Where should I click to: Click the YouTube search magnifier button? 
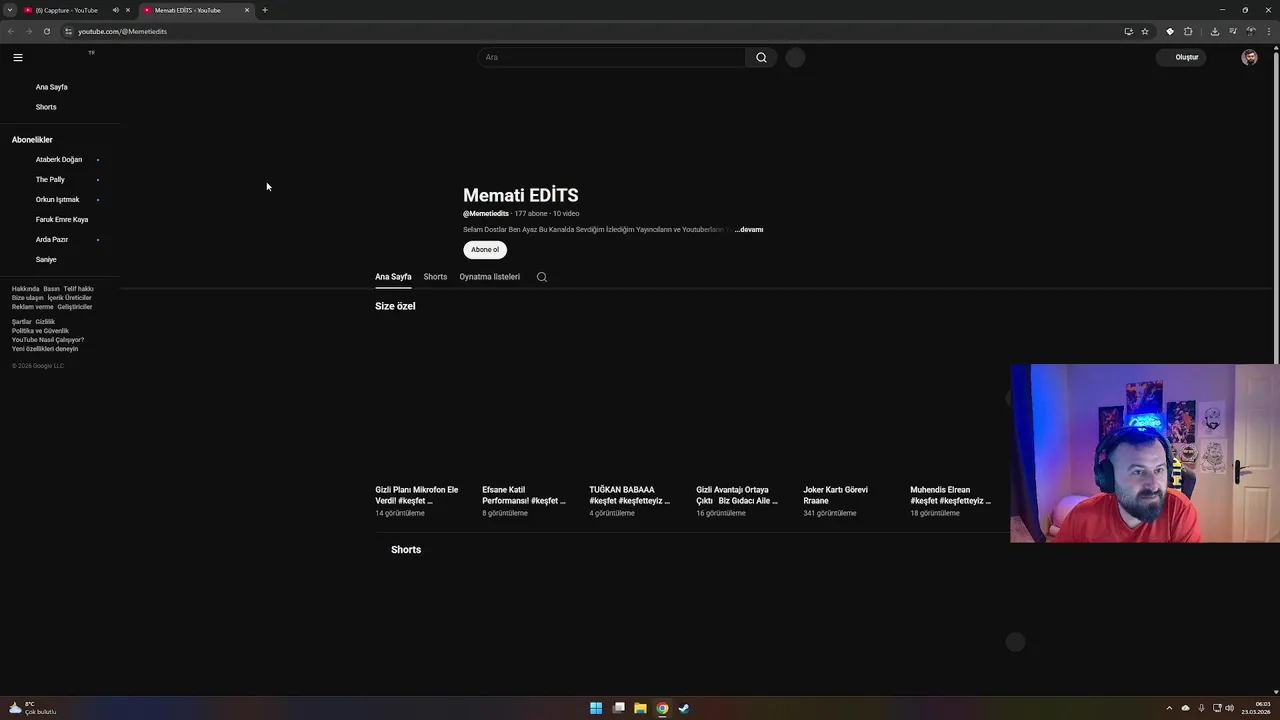click(x=761, y=57)
